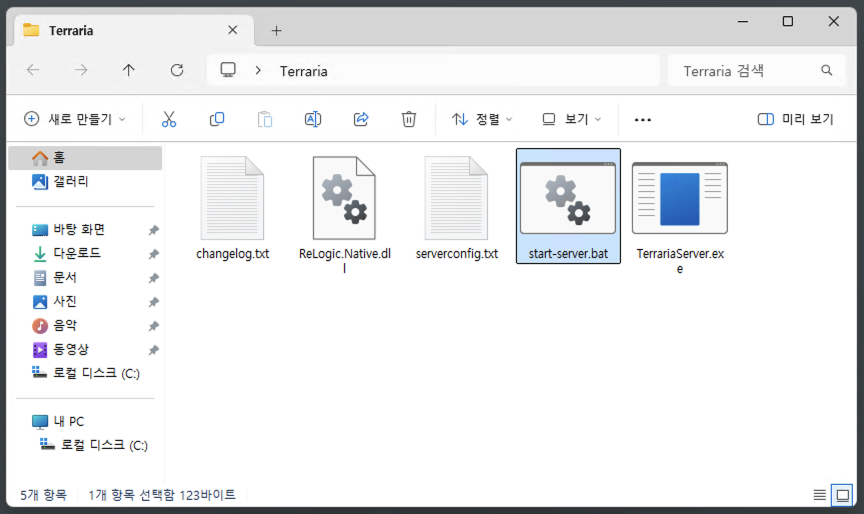Open the 보기 view dropdown
Image resolution: width=864 pixels, height=514 pixels.
tap(571, 119)
